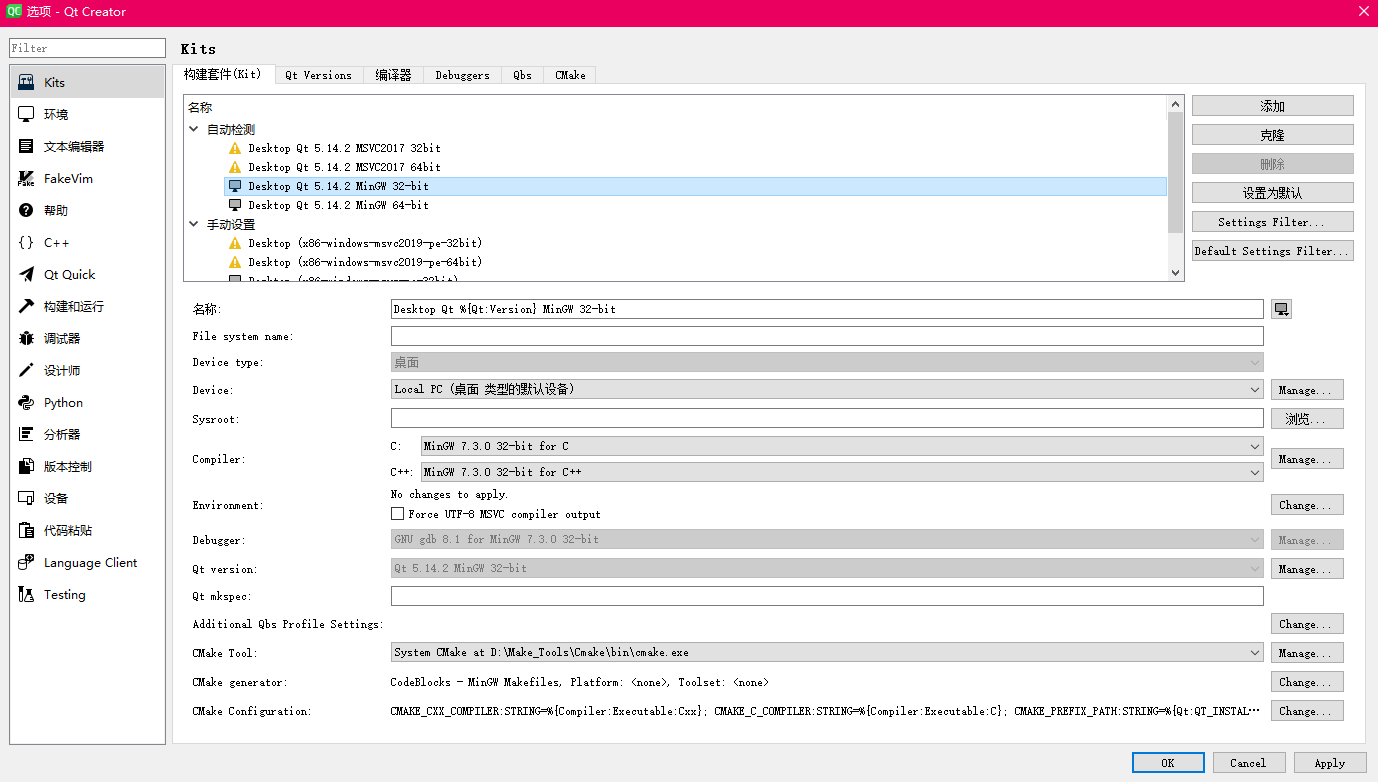The image size is (1378, 782).
Task: Collapse the 自动检测 tree group
Action: [194, 129]
